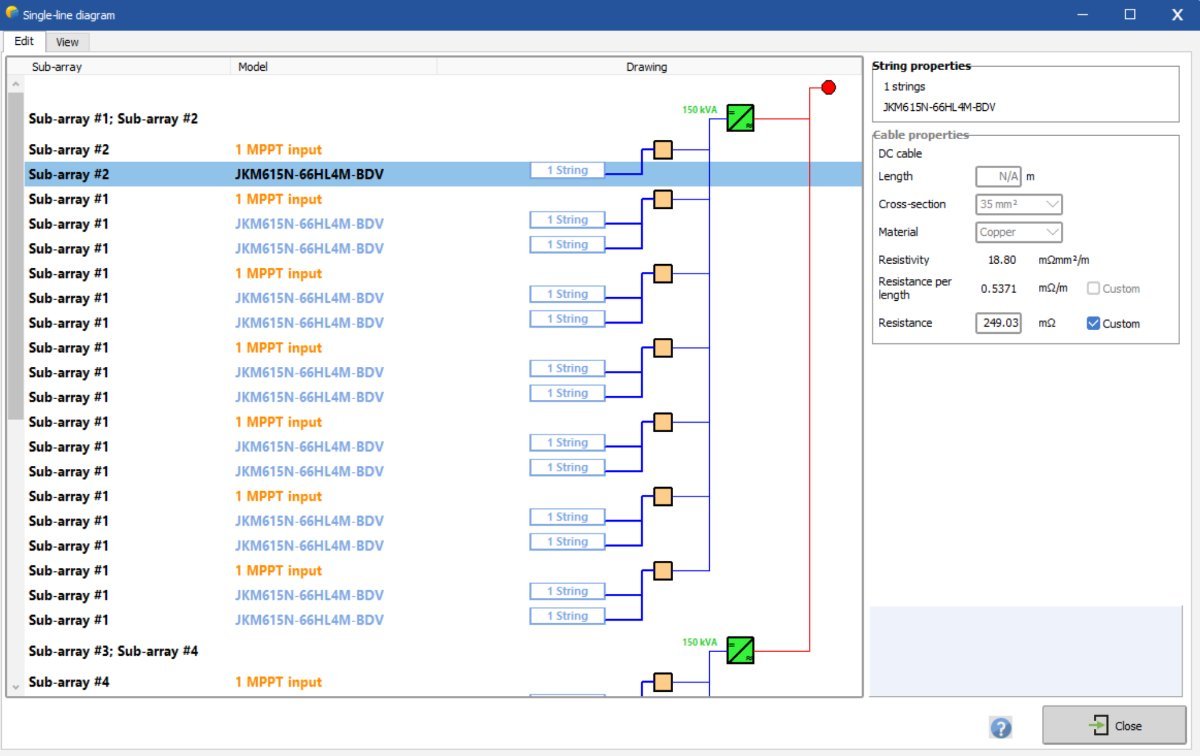
Task: Click the top green 150 kVA inverter icon
Action: coord(740,118)
